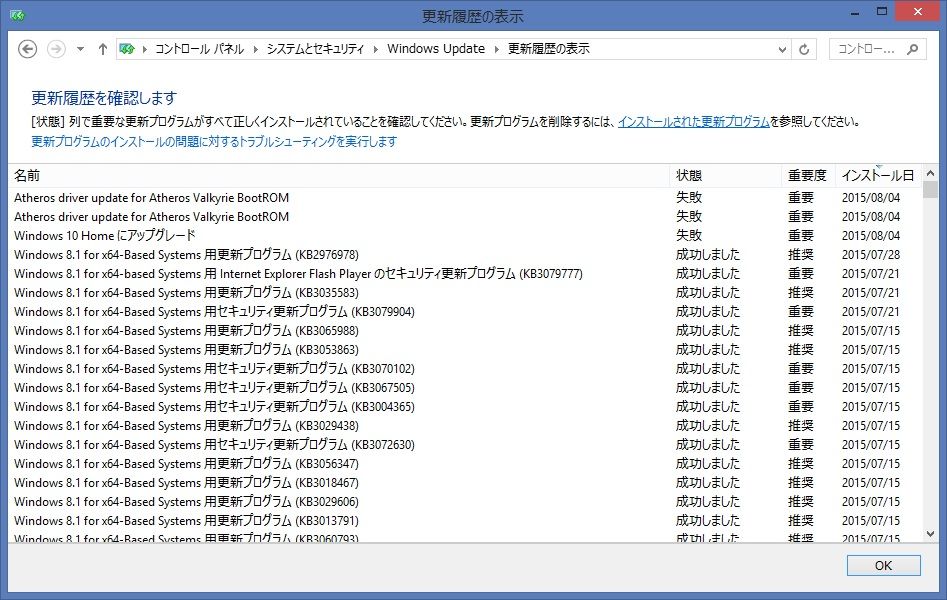
Task: Go up one level with the up arrow
Action: 103,48
